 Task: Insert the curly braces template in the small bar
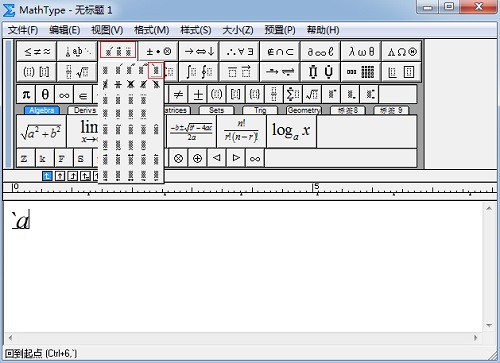click(255, 94)
